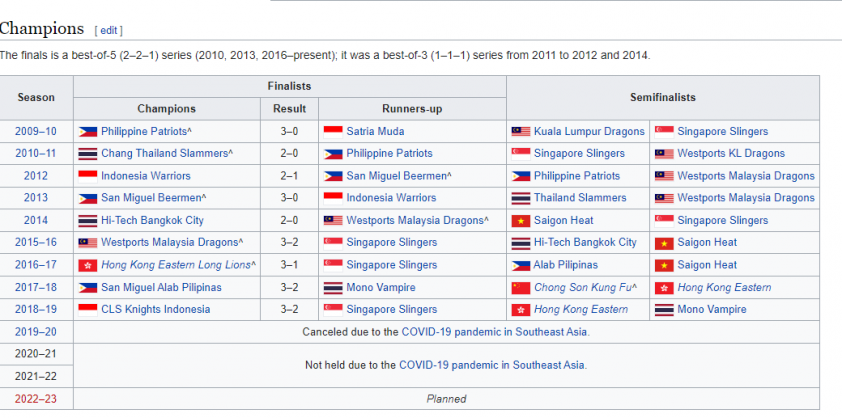Screen dimensions: 842x418
Task: Open the Philippine Patriots champions link in 2009–10 row
Action: [143, 132]
